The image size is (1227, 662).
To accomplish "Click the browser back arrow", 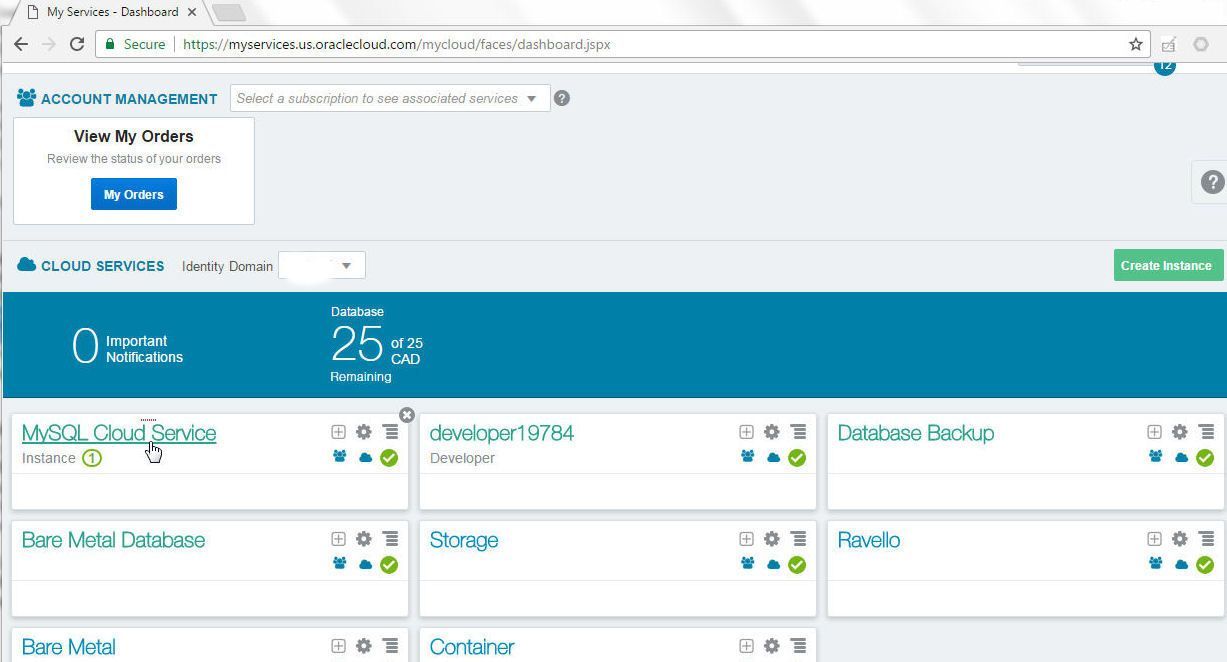I will pyautogui.click(x=21, y=44).
